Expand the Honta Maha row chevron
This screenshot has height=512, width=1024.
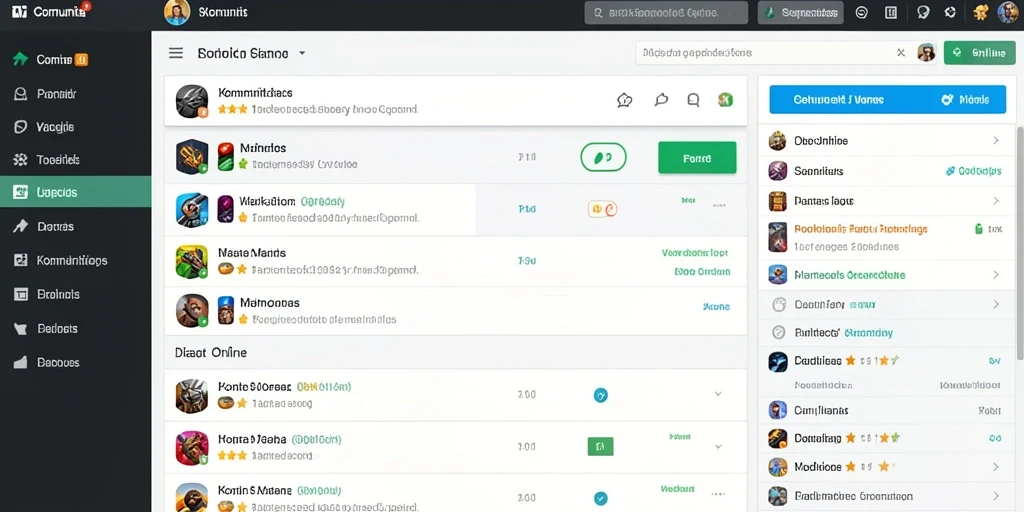pos(718,447)
